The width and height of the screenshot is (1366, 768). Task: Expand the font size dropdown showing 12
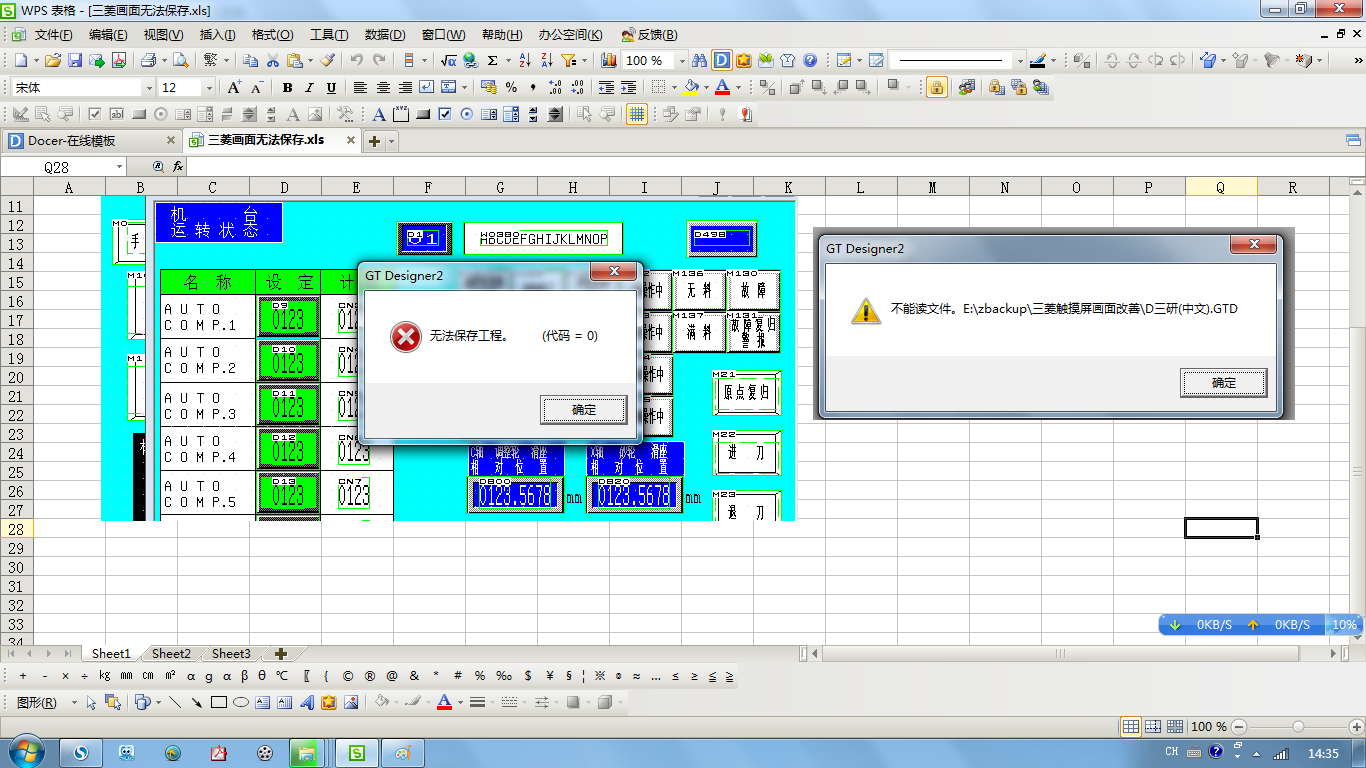click(209, 88)
